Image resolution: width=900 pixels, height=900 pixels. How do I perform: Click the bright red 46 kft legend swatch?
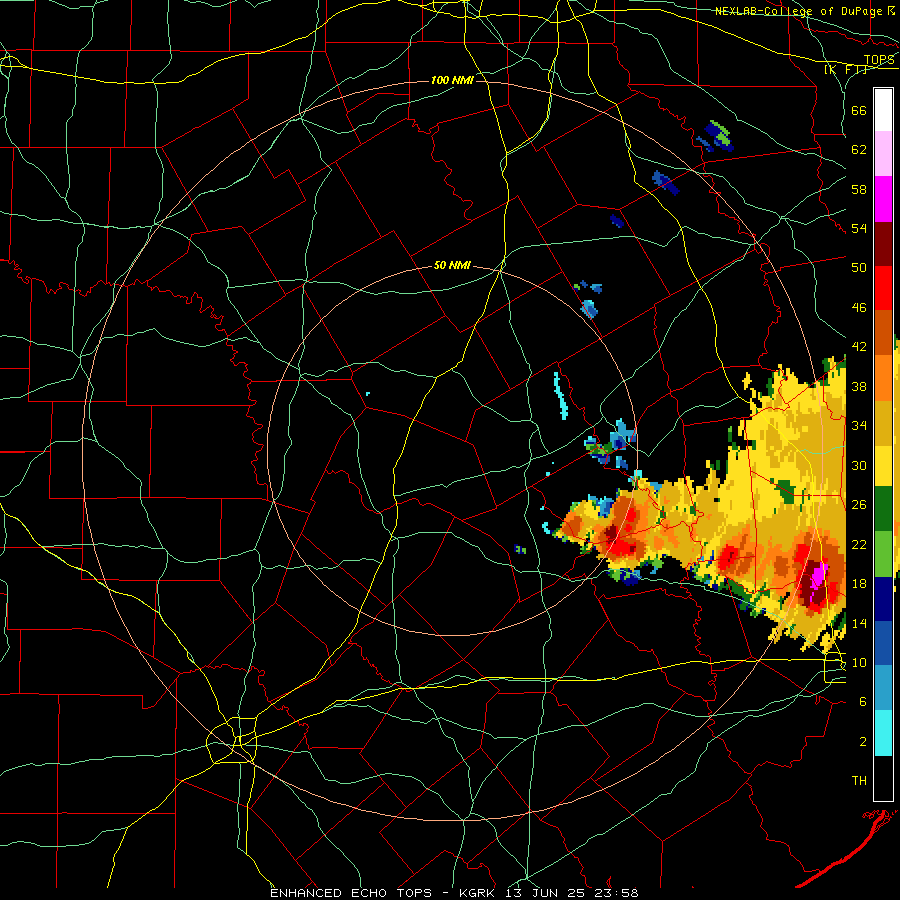pos(883,288)
